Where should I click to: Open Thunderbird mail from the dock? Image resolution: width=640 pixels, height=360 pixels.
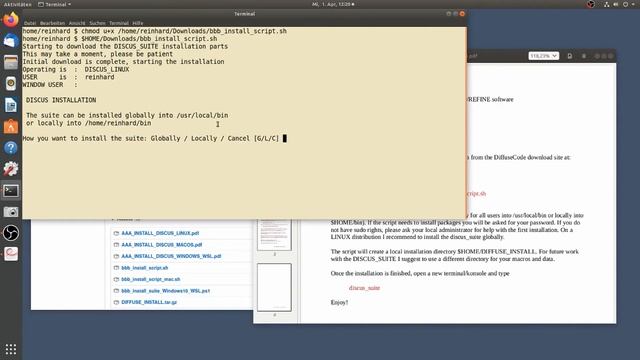click(x=11, y=41)
